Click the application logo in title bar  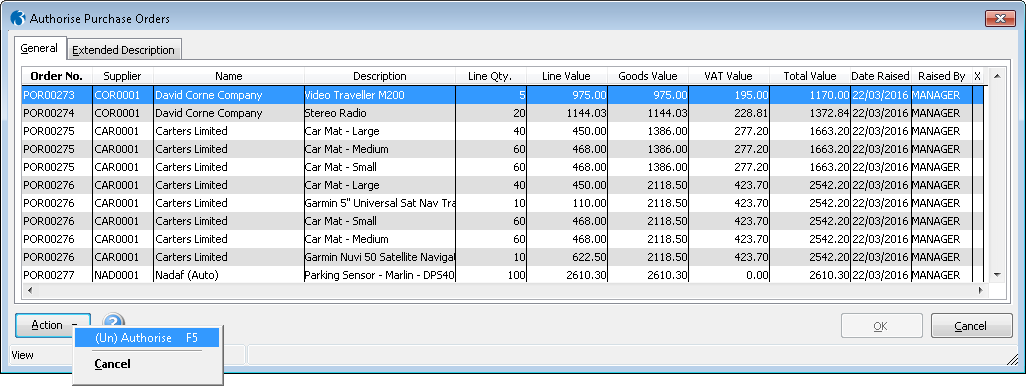pos(18,18)
